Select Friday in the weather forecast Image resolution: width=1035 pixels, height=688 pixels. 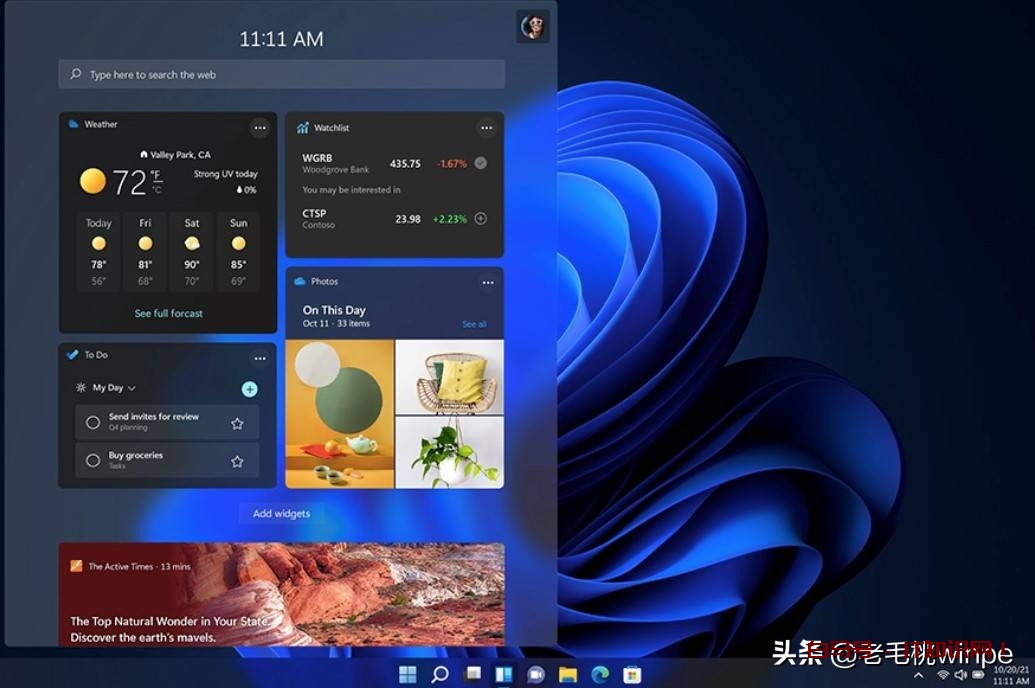coord(145,251)
